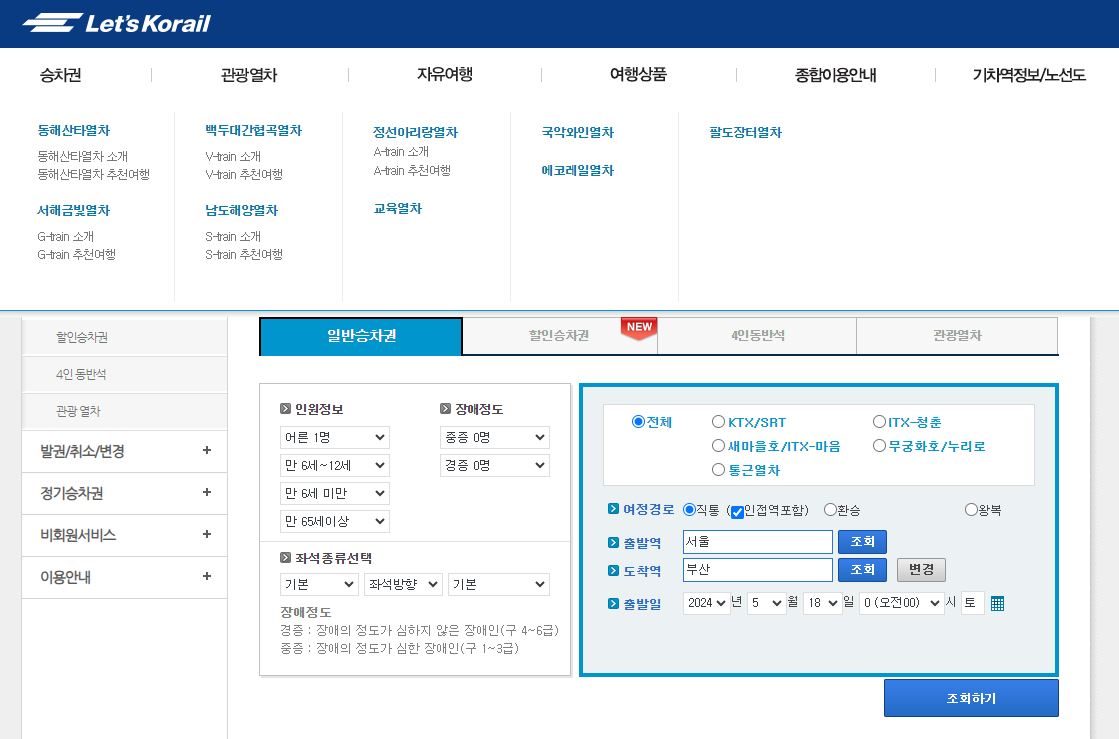The image size is (1119, 739).
Task: Select 새마을호/ITX-마음 radio button
Action: pyautogui.click(x=718, y=446)
